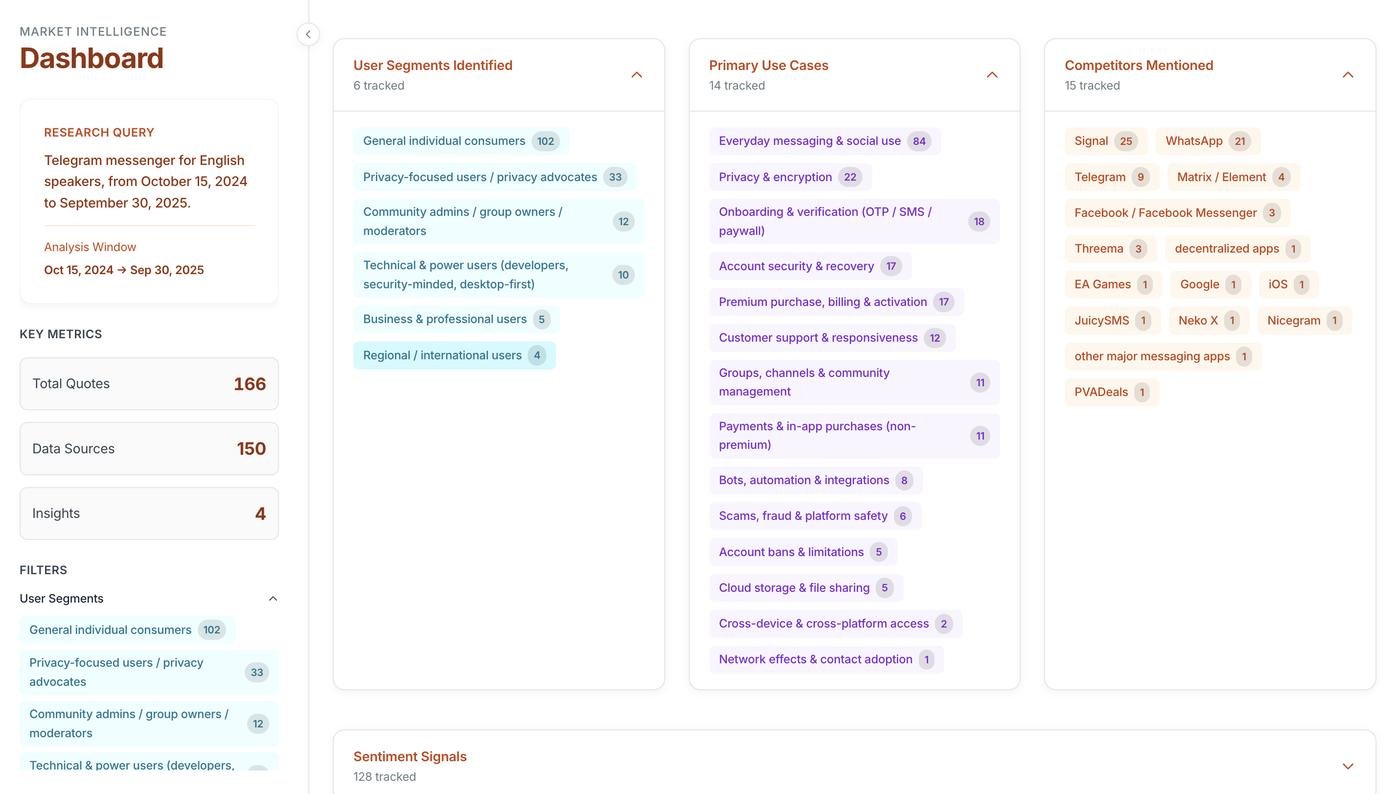This screenshot has width=1400, height=794.
Task: Collapse the User Segments filter group
Action: coord(273,599)
